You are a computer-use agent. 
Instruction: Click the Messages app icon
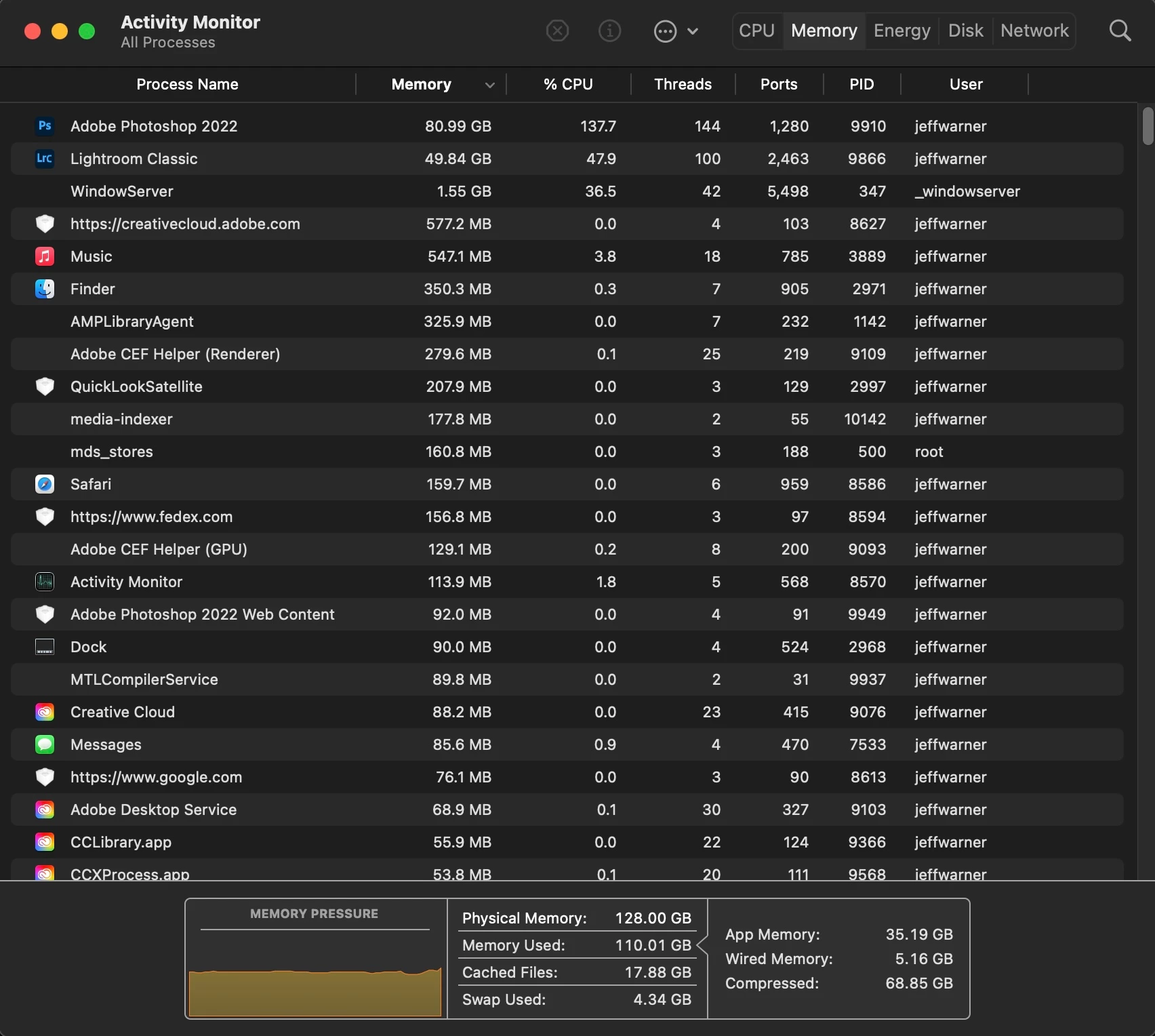[45, 744]
